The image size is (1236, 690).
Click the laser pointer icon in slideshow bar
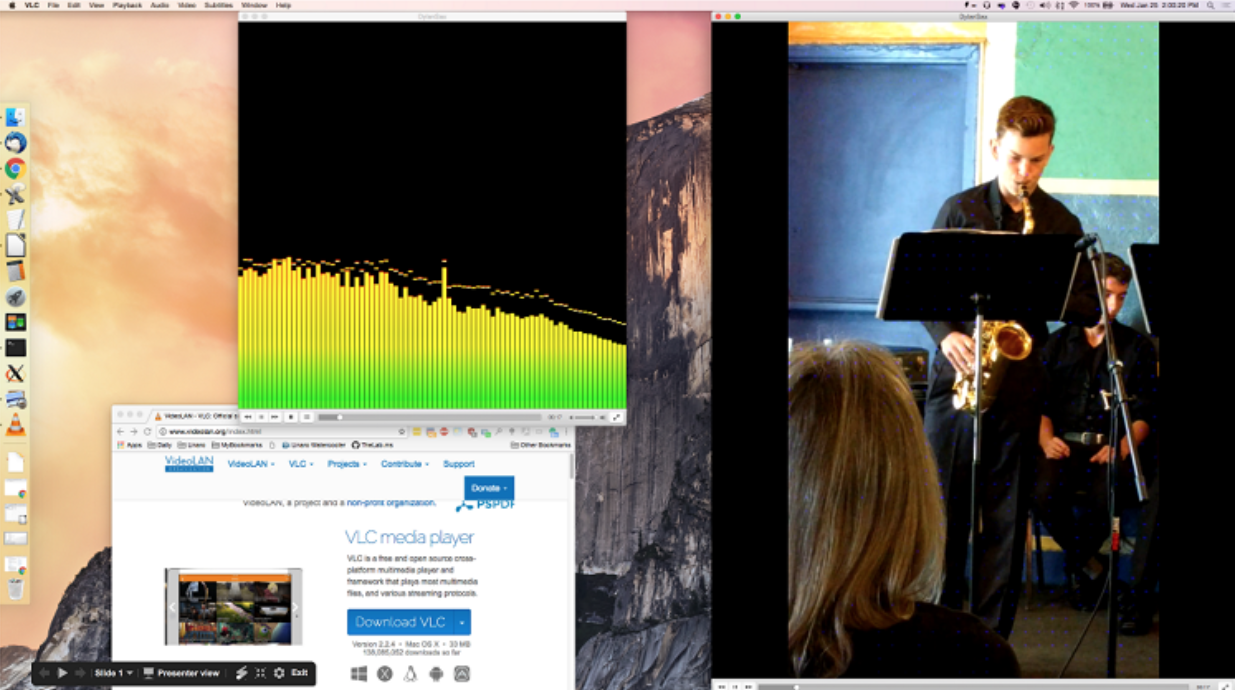[x=241, y=673]
